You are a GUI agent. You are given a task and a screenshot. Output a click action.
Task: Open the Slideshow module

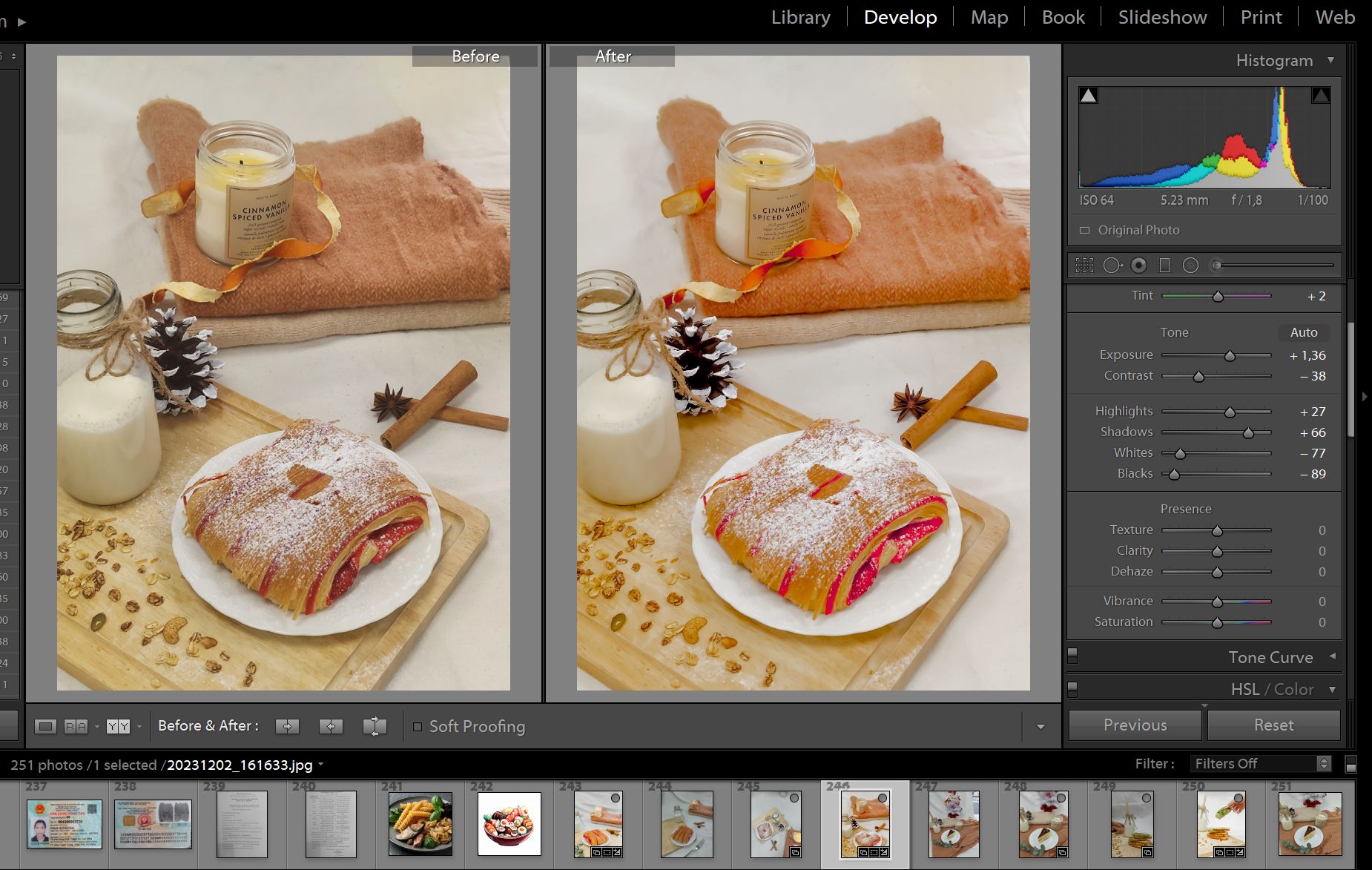coord(1162,17)
